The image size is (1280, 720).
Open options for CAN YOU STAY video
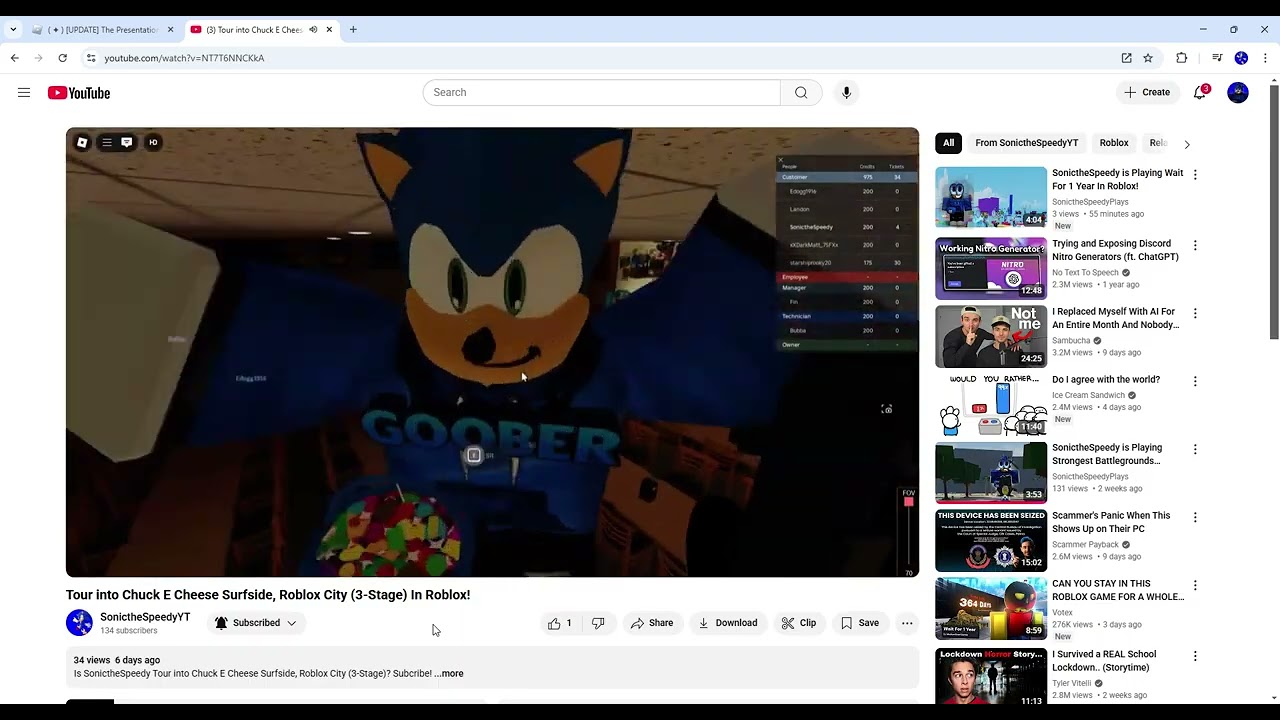point(1195,585)
